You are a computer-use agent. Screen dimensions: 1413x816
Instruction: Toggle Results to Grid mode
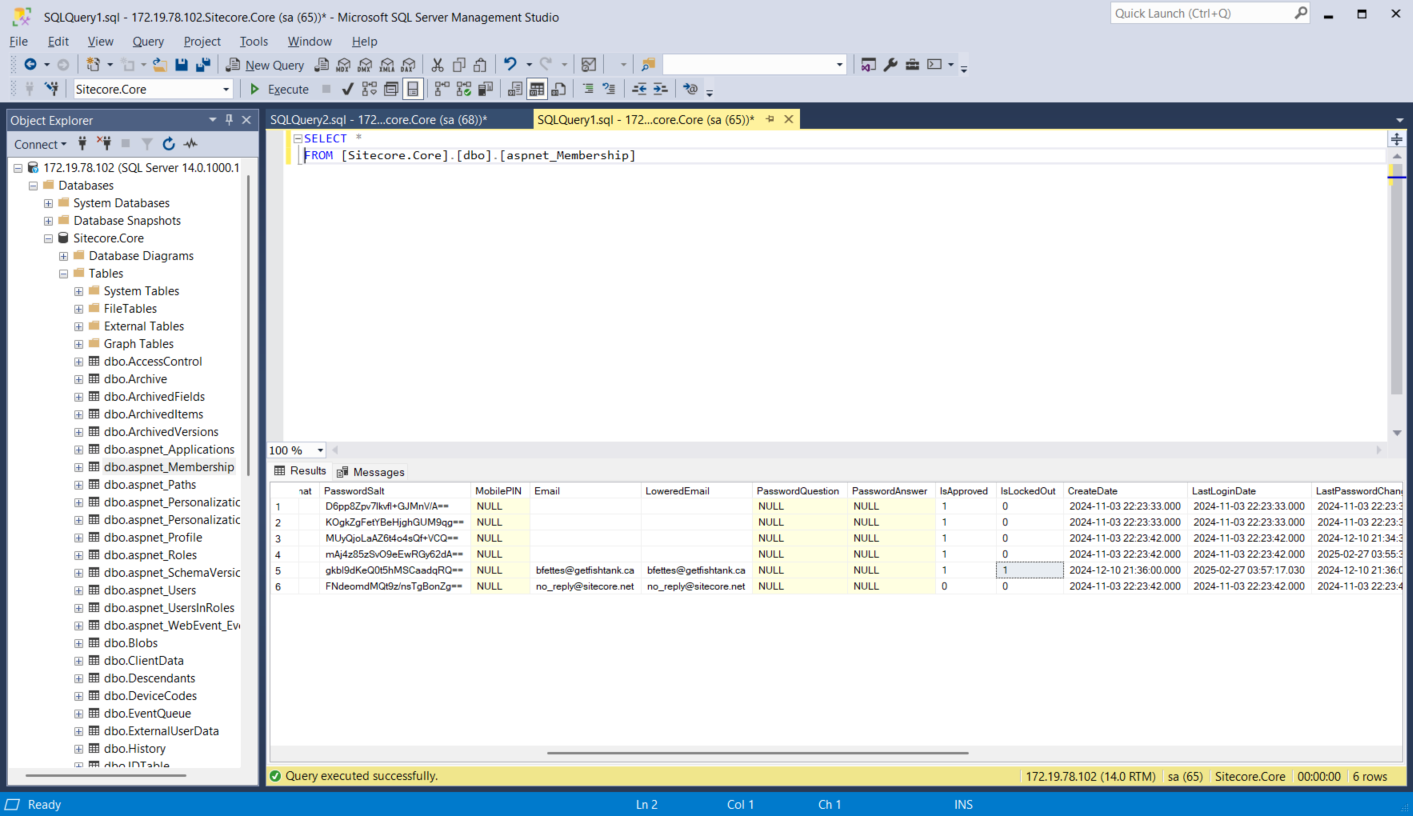(537, 89)
